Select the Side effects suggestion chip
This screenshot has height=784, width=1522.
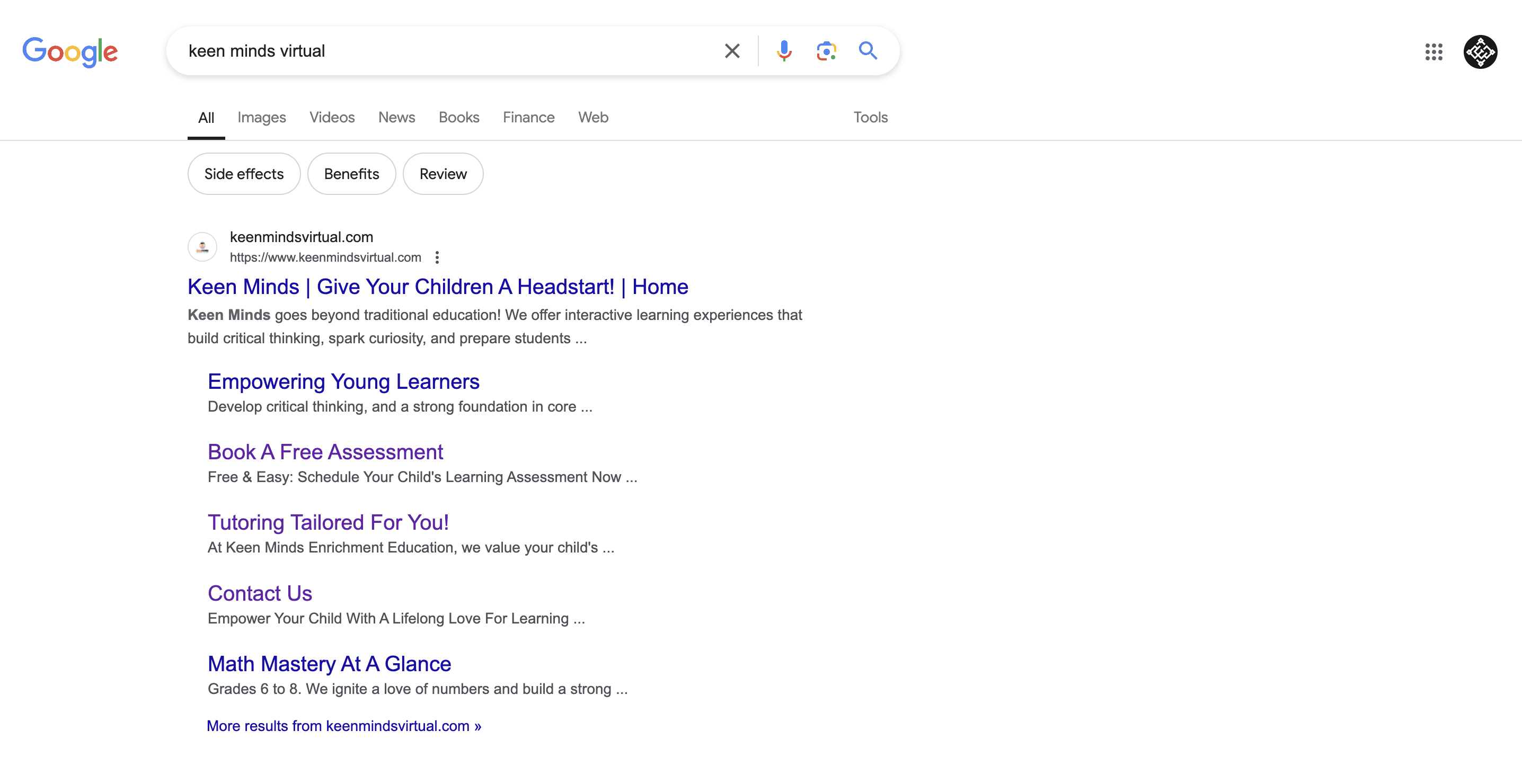click(x=243, y=174)
